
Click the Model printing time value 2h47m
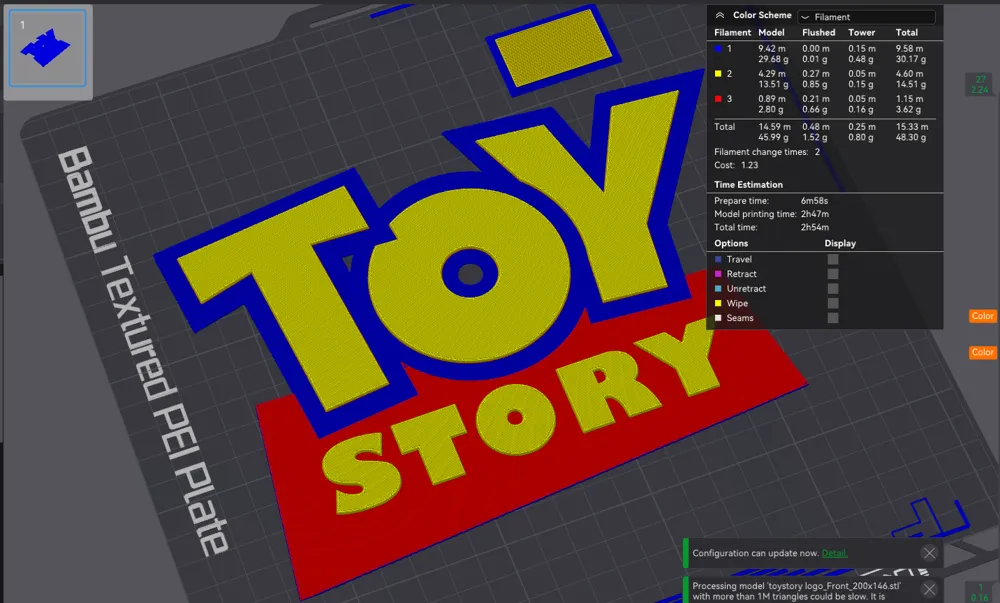pos(815,214)
